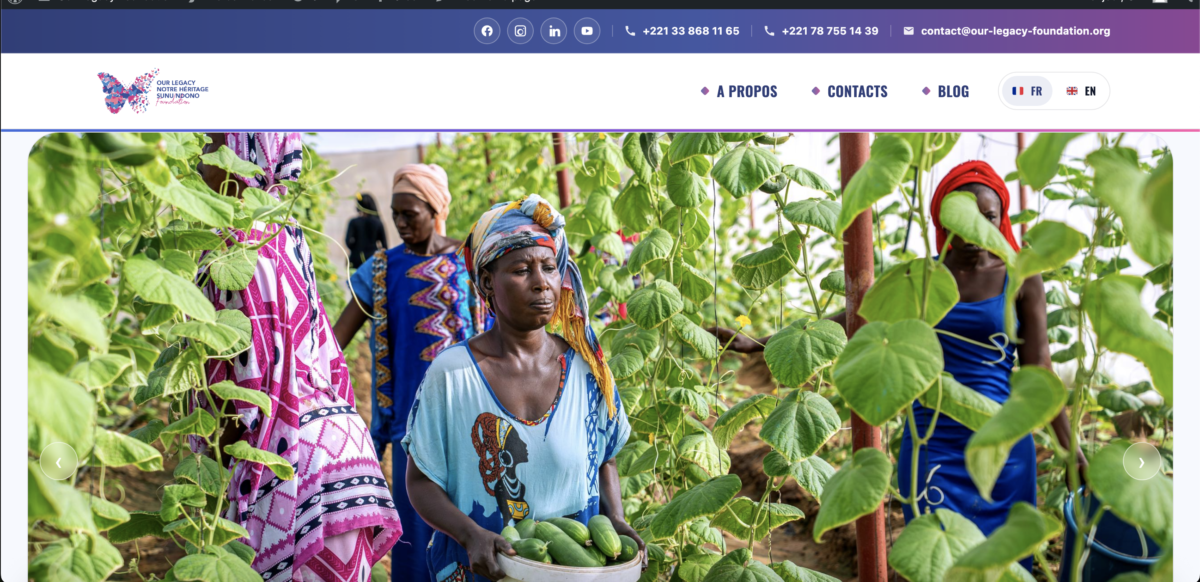Open the Facebook social icon
This screenshot has width=1200, height=582.
pyautogui.click(x=487, y=31)
